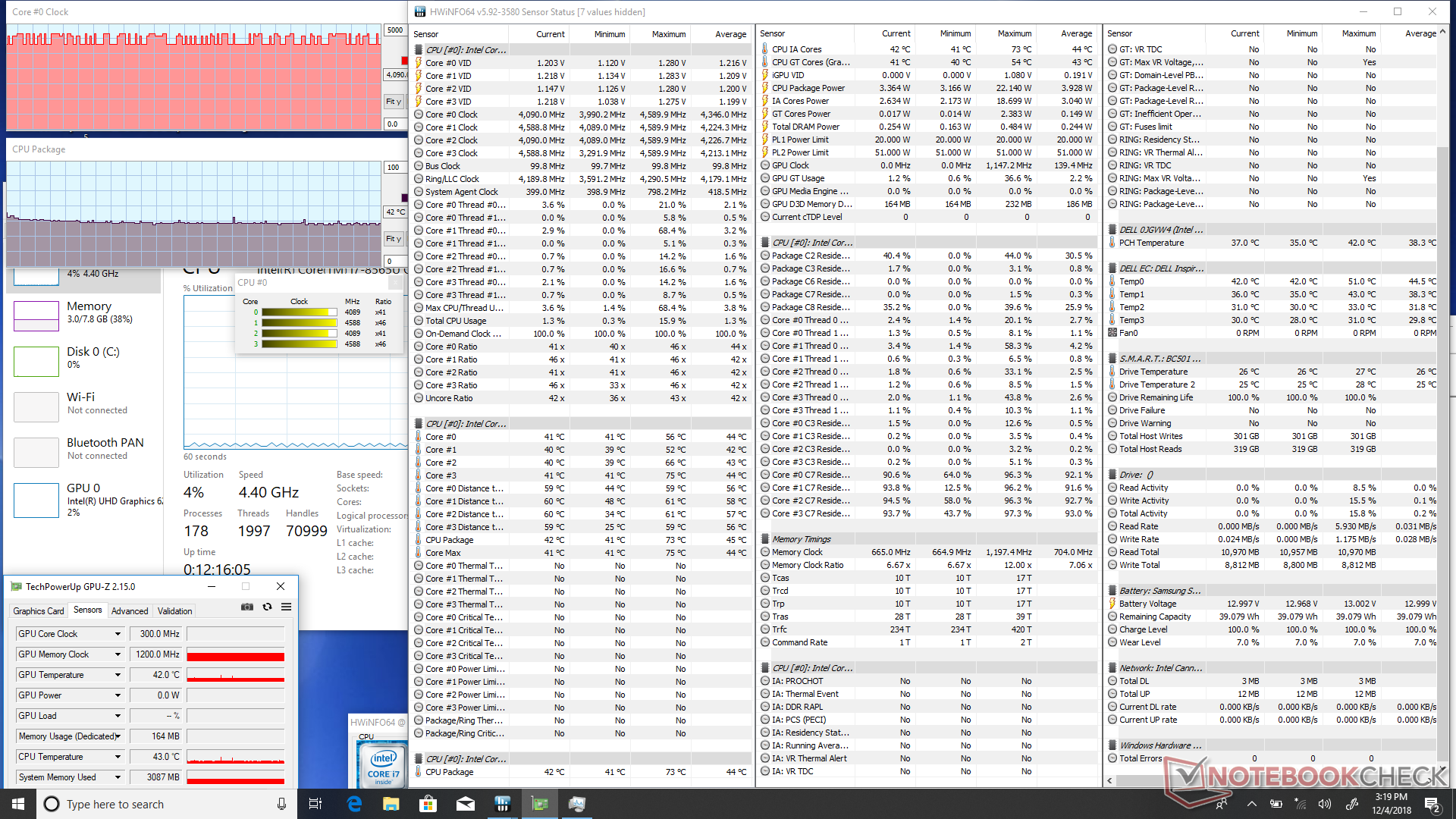The height and width of the screenshot is (819, 1456).
Task: Open the GPU Temperature dropdown
Action: click(118, 675)
